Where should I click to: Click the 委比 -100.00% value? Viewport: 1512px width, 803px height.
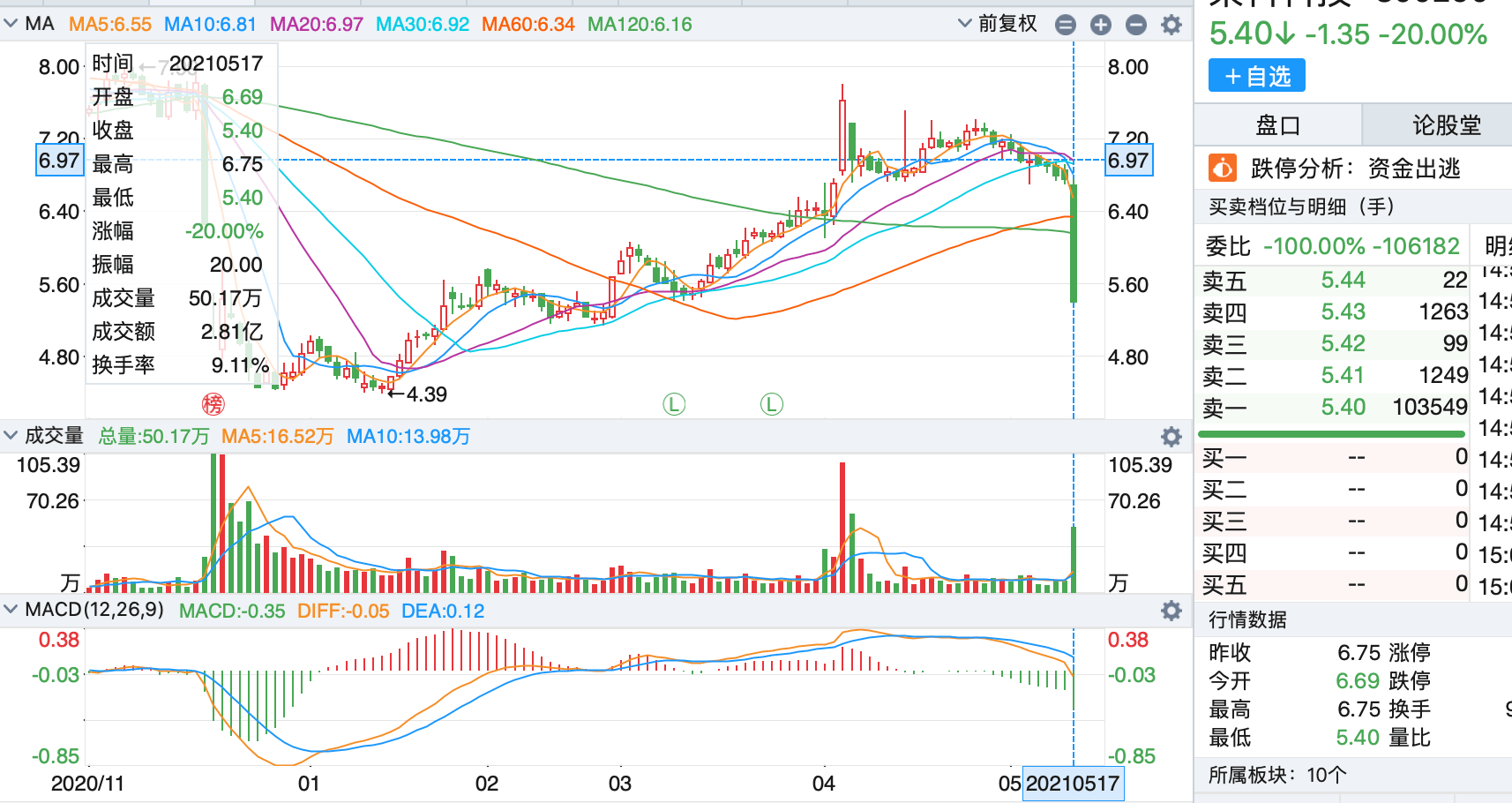[x=1313, y=245]
